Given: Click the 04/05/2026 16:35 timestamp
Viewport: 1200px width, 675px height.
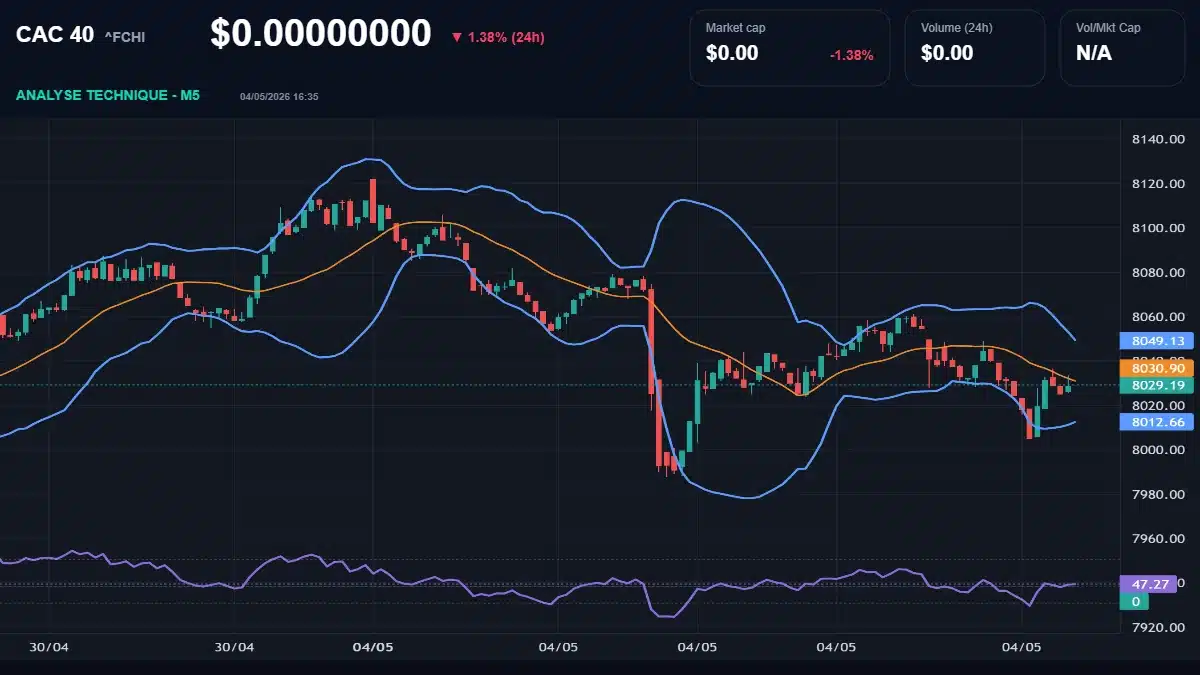Looking at the screenshot, I should pyautogui.click(x=279, y=97).
